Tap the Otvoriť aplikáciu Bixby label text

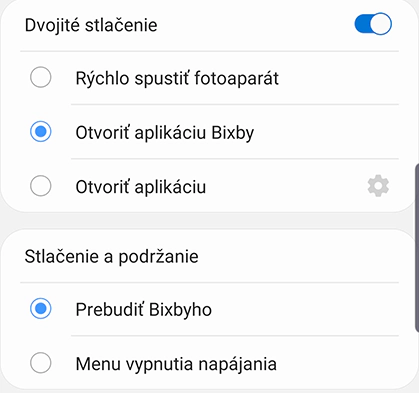165,133
